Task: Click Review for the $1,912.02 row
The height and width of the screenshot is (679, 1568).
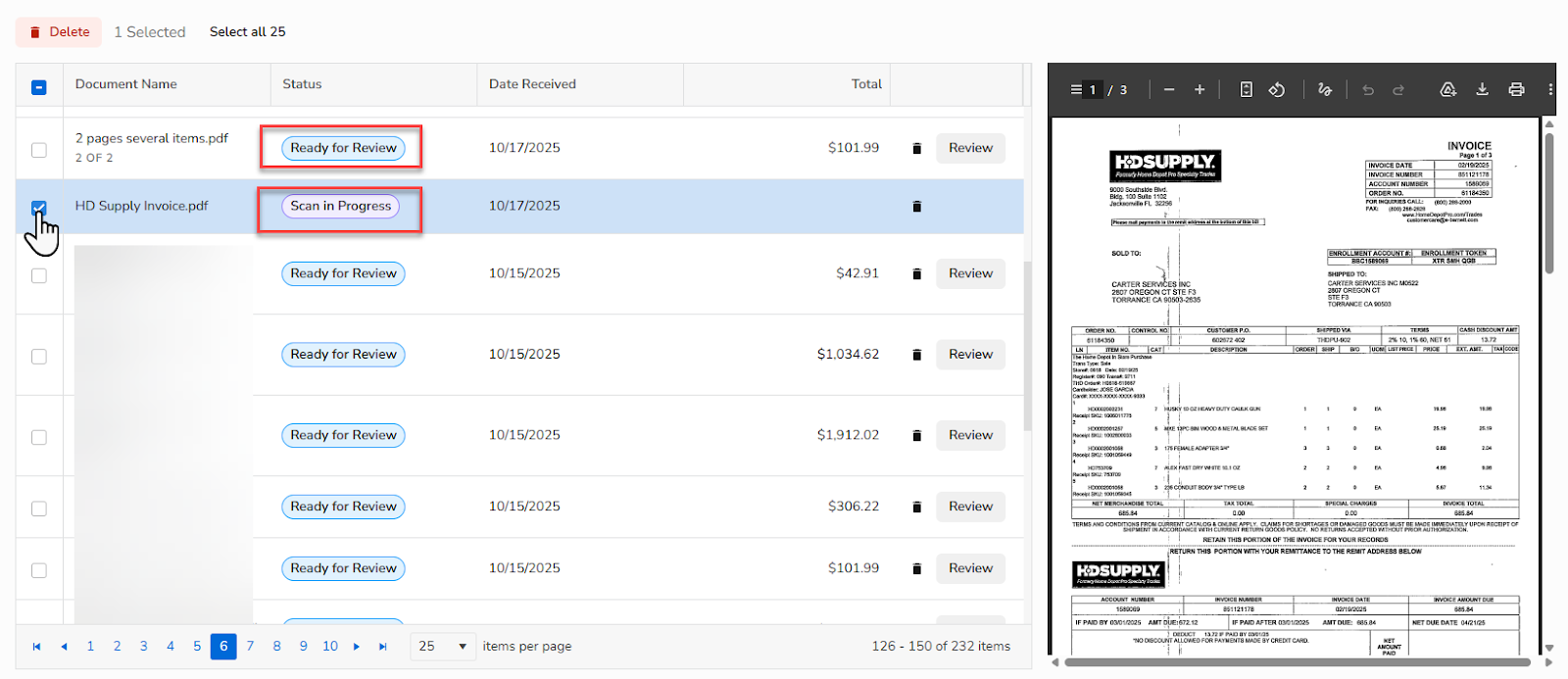Action: click(970, 435)
